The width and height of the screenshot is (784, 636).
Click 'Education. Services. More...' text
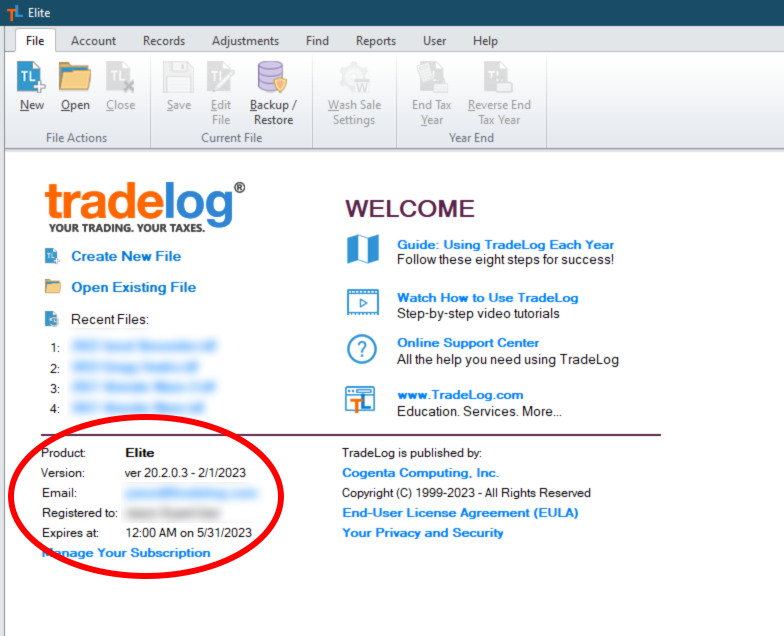point(479,411)
